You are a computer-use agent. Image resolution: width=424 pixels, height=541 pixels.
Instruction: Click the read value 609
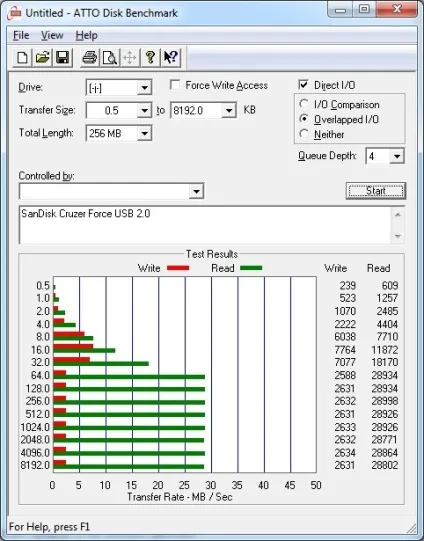point(390,286)
